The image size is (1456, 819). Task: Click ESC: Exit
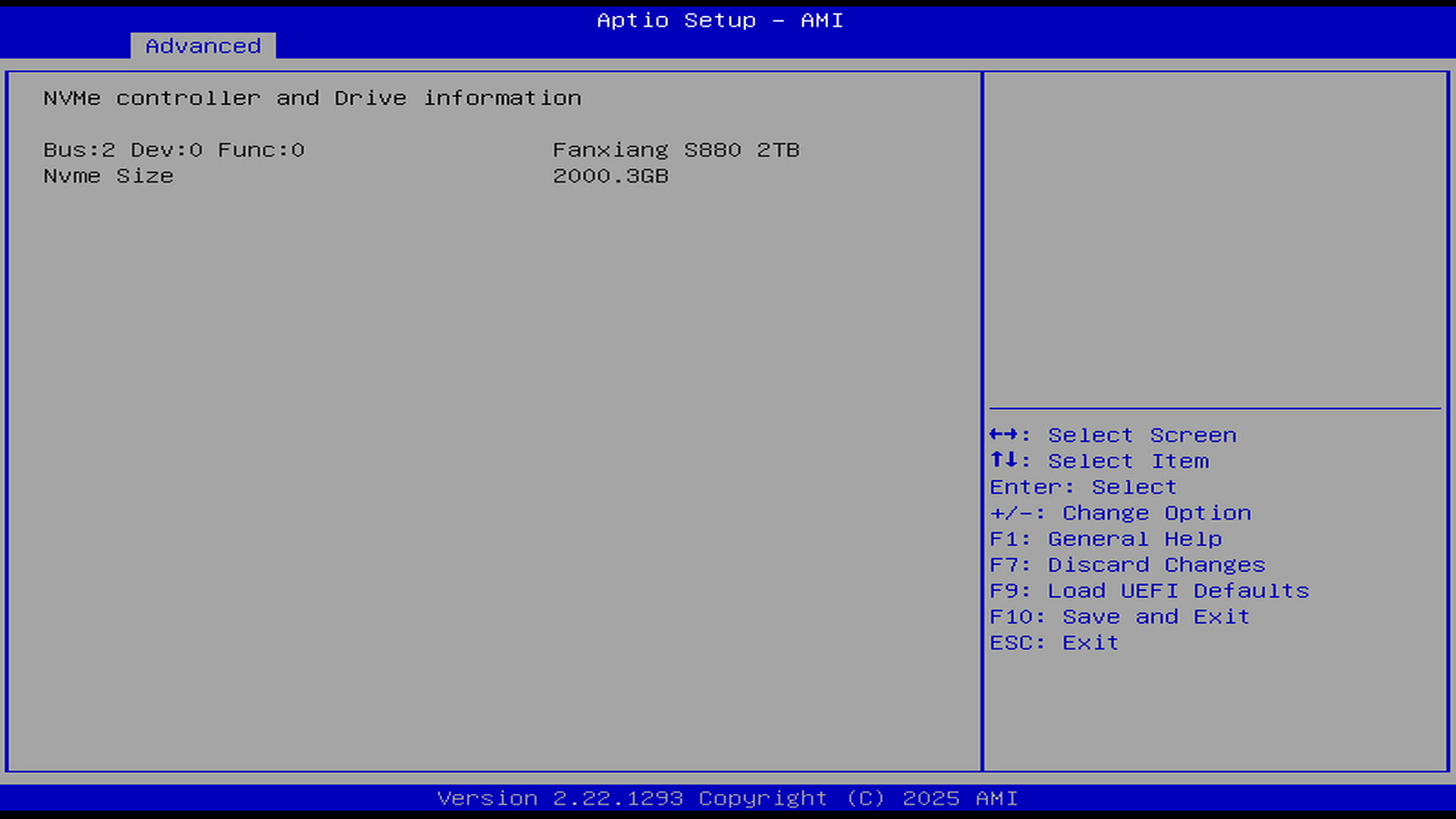(1053, 643)
